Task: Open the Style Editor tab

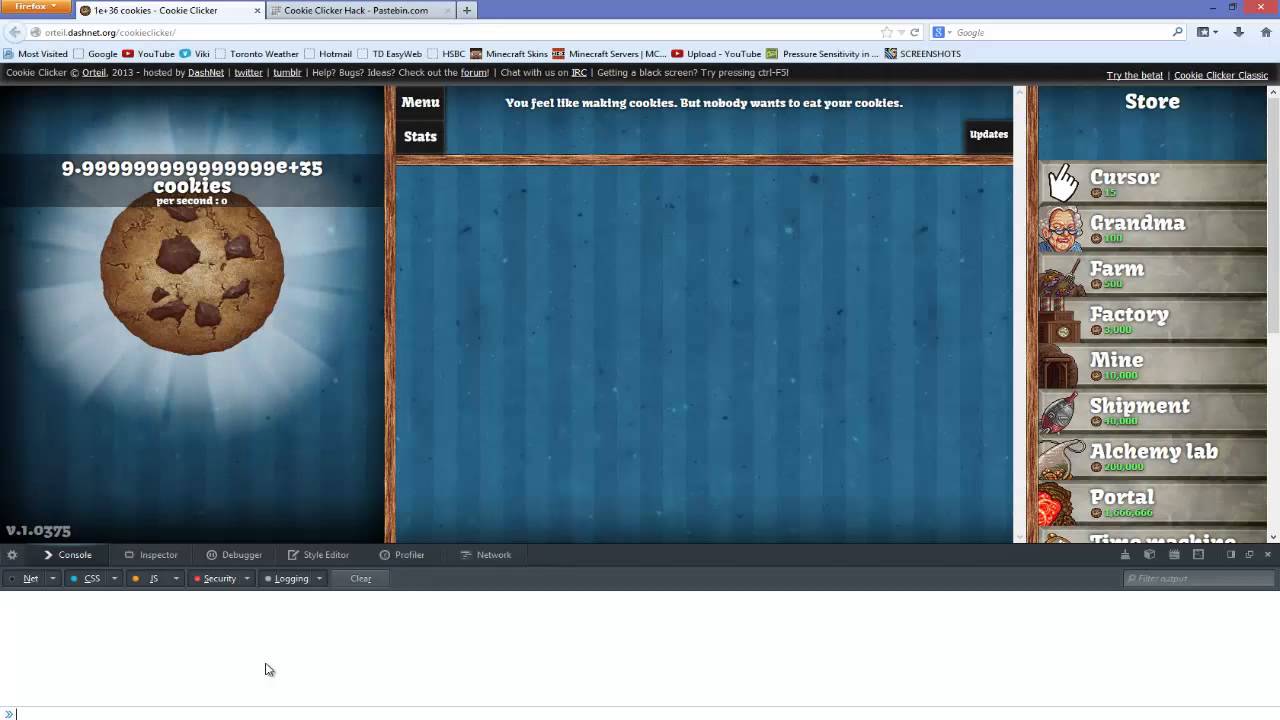Action: coord(318,555)
